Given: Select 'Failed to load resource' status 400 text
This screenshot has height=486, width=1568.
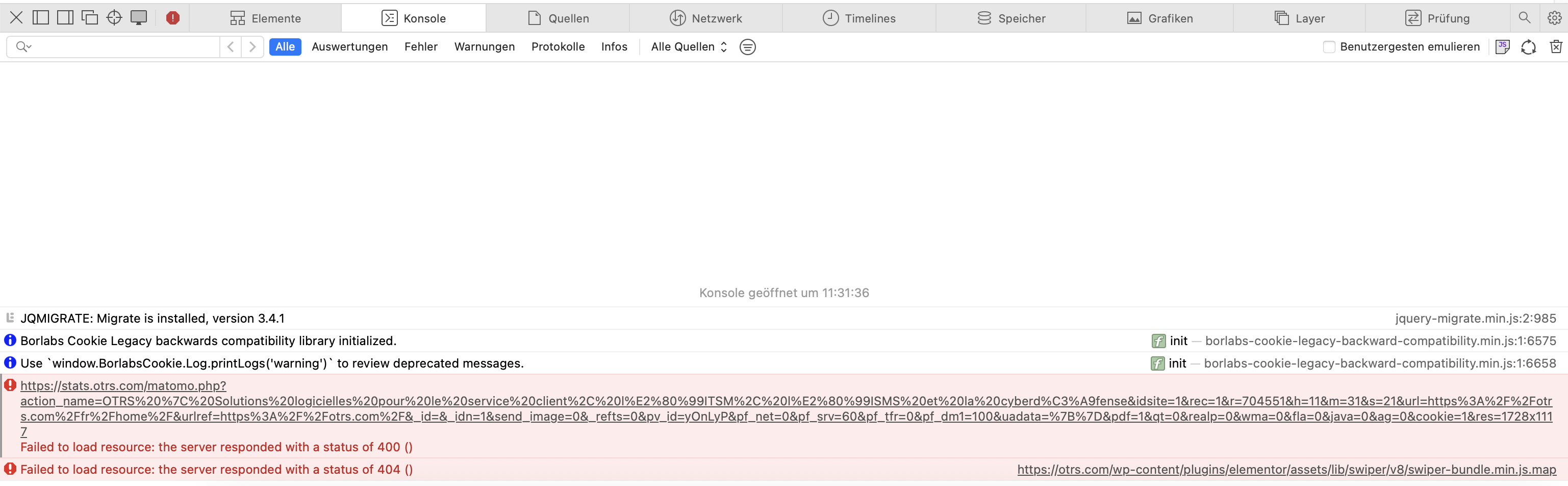Looking at the screenshot, I should click(x=216, y=447).
